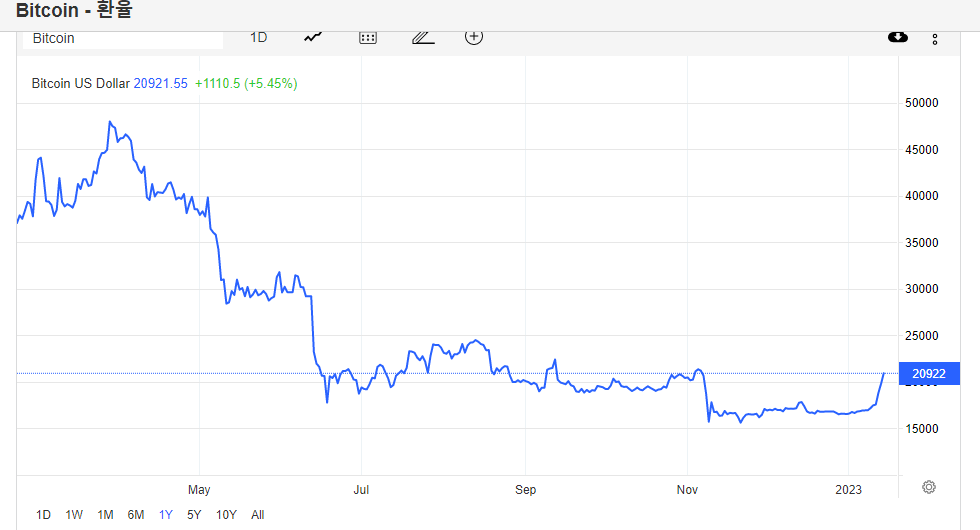Click the 20921.55 price value

[161, 83]
